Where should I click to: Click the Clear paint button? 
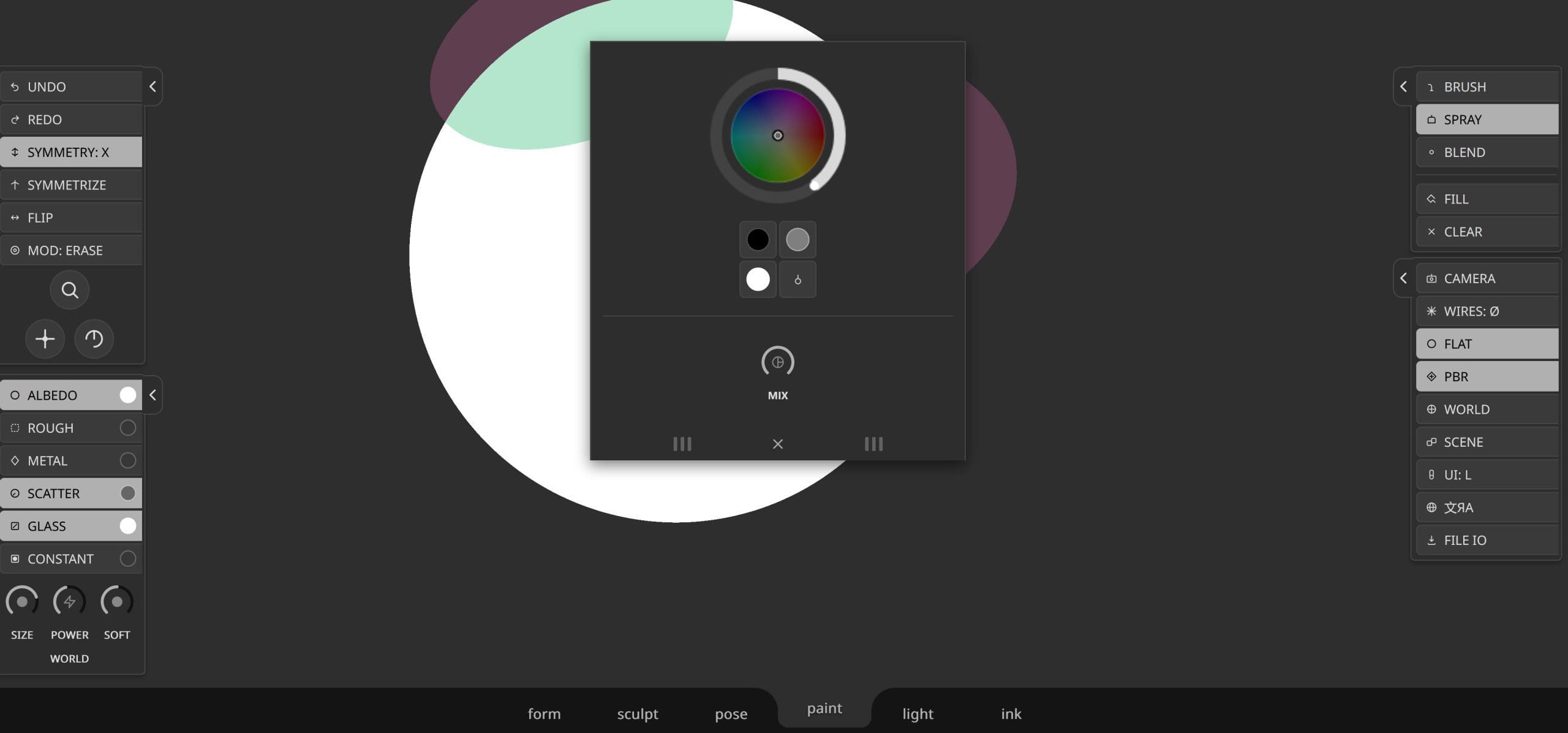(1487, 232)
